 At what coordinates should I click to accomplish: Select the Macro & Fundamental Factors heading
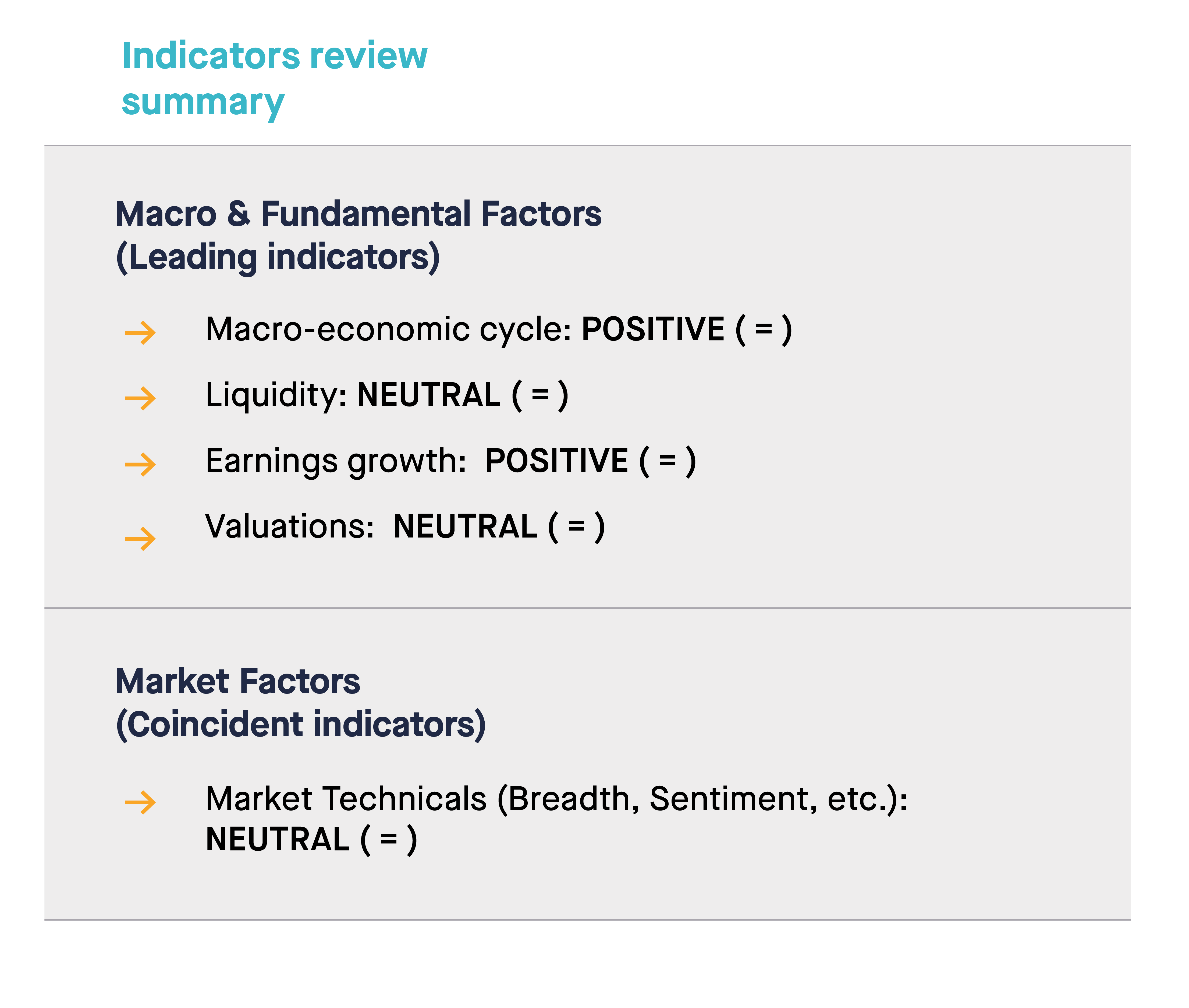[358, 214]
